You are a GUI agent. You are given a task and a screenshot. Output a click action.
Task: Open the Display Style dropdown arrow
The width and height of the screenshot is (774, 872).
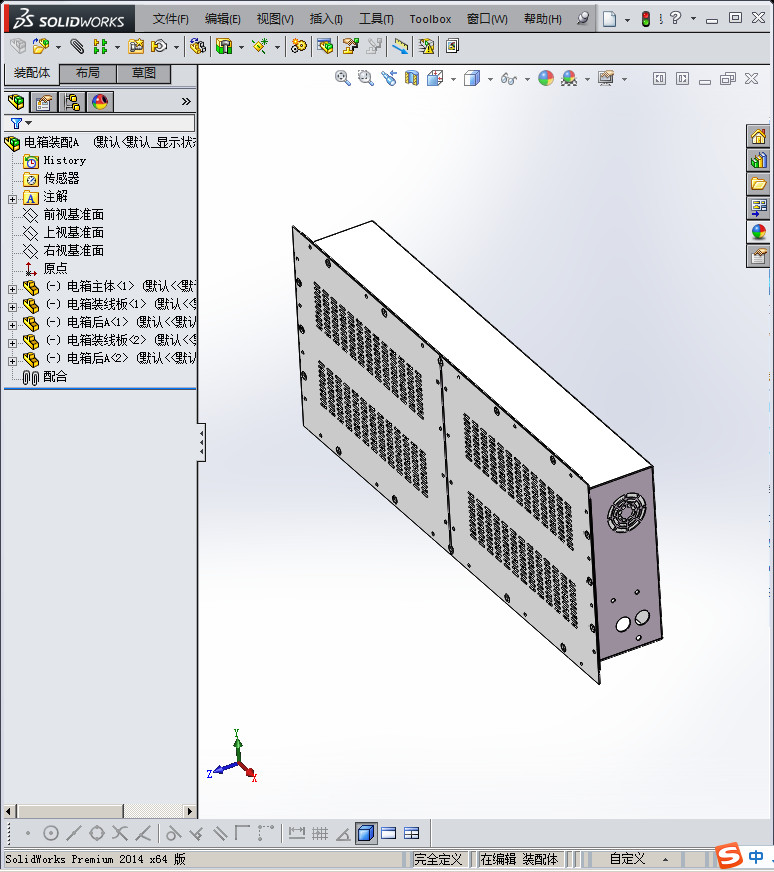tap(490, 80)
